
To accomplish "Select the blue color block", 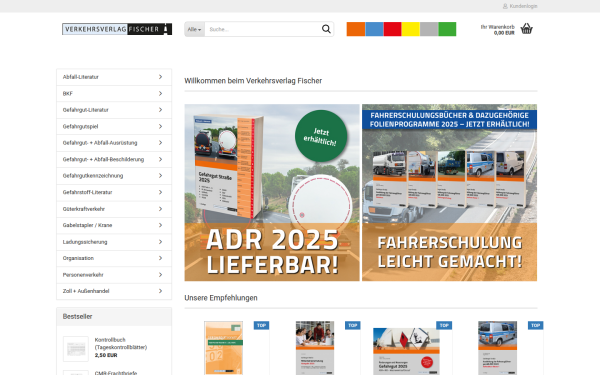I will (x=374, y=29).
